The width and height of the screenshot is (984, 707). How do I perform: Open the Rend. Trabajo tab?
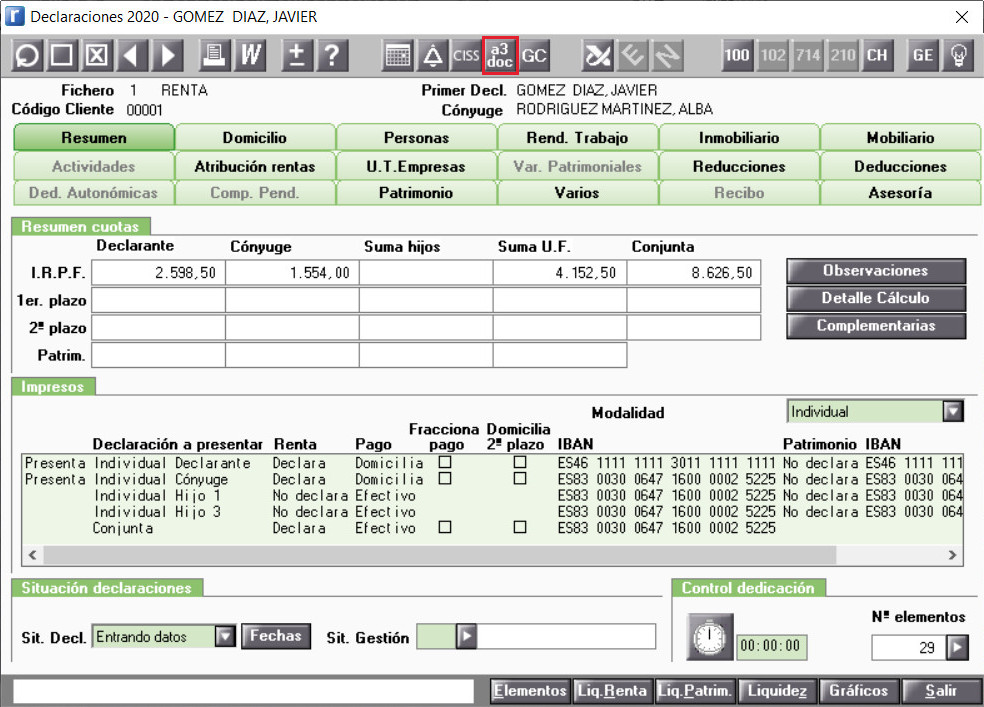pos(577,137)
